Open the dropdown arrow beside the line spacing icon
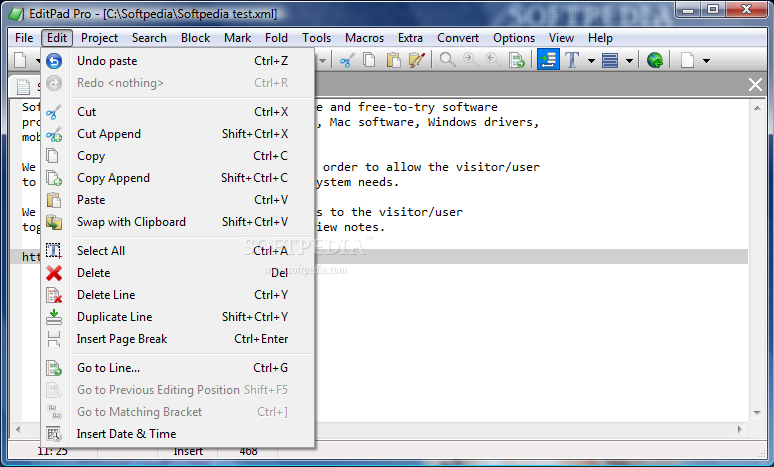Viewport: 774px width, 467px height. click(x=629, y=61)
